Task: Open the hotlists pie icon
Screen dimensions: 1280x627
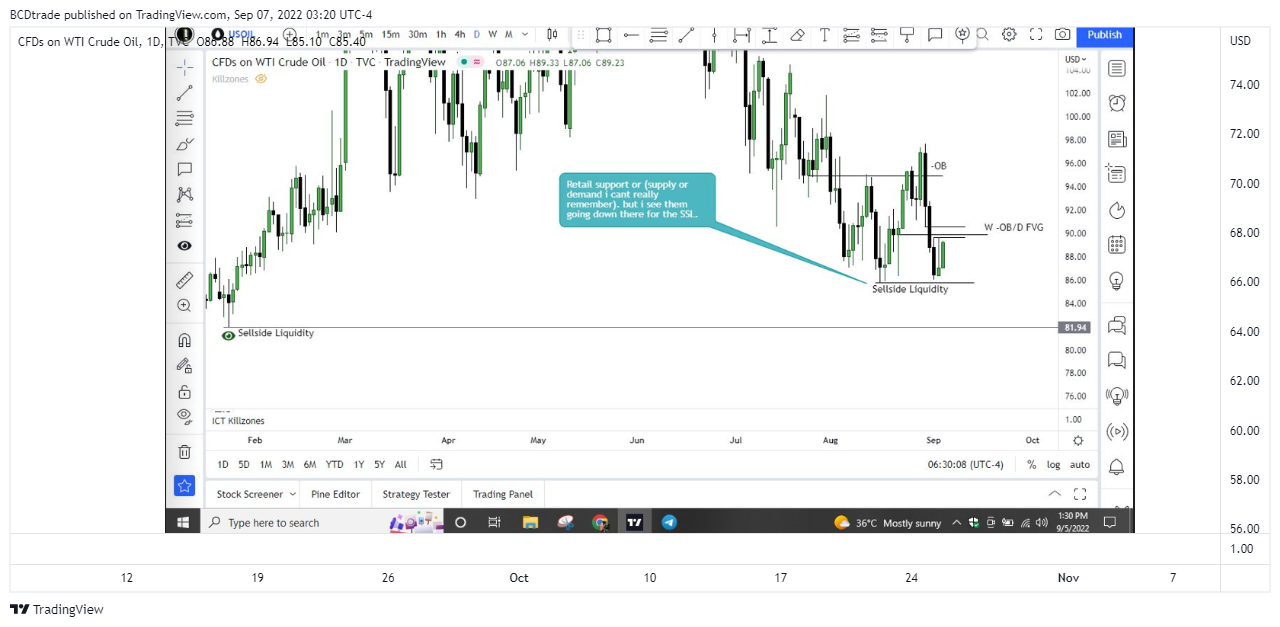Action: (1117, 210)
